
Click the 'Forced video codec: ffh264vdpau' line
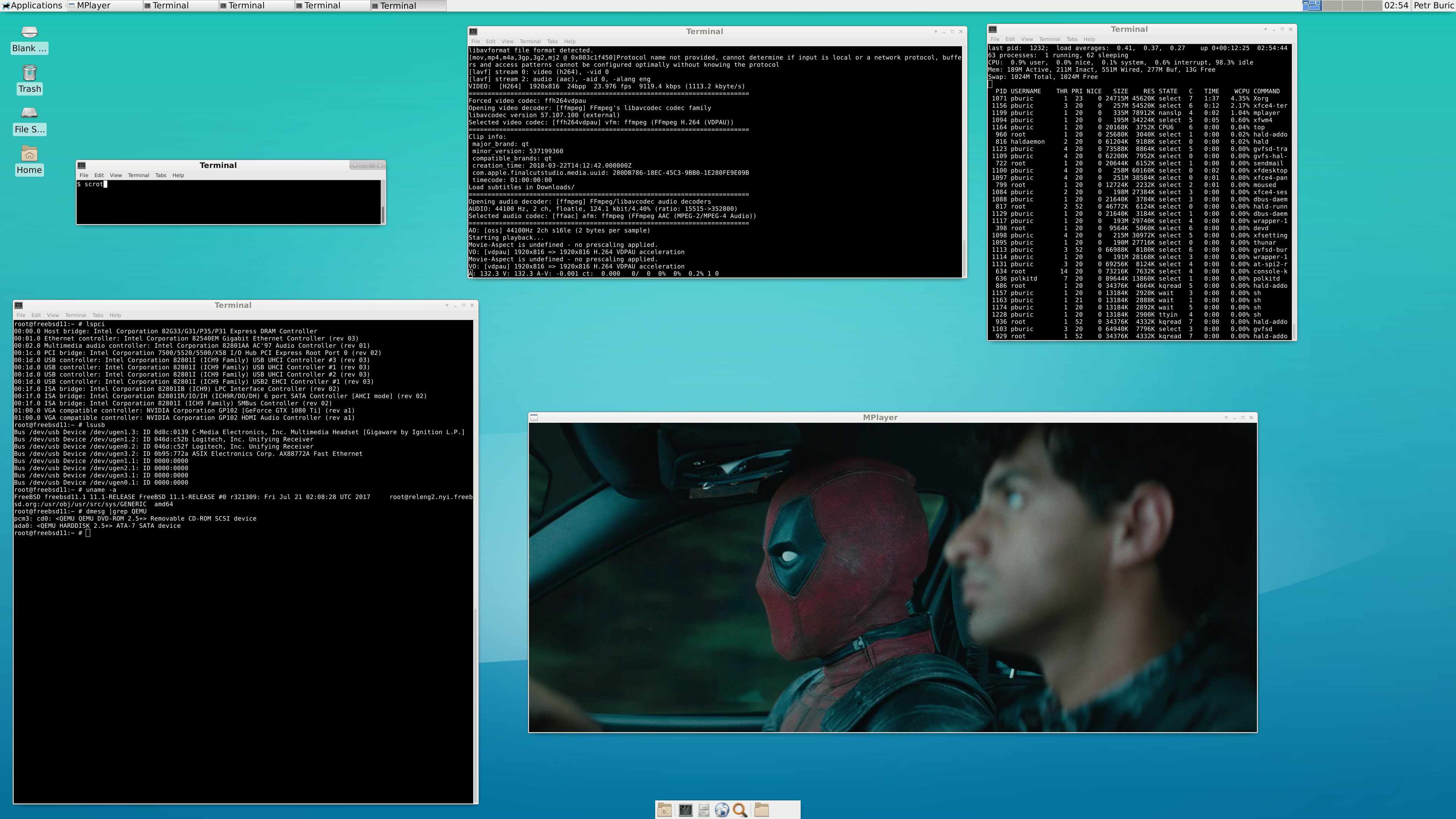(x=527, y=101)
